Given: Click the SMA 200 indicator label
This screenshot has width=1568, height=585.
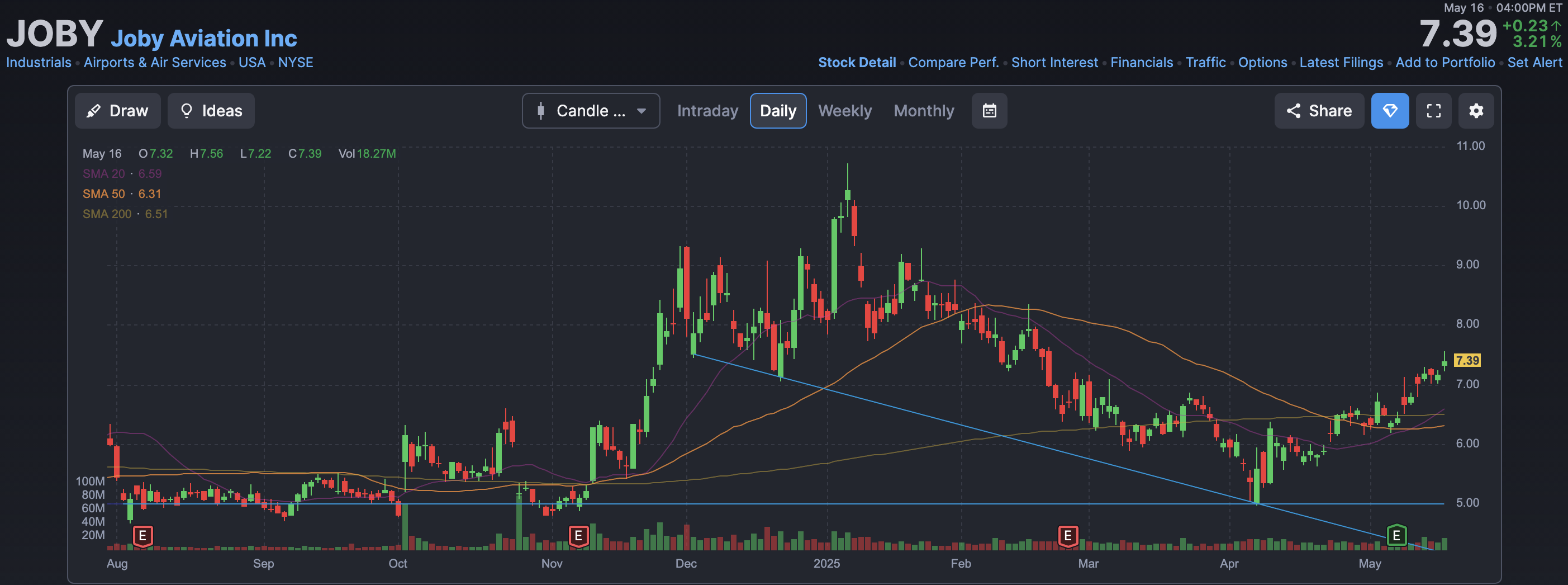Looking at the screenshot, I should pos(107,214).
